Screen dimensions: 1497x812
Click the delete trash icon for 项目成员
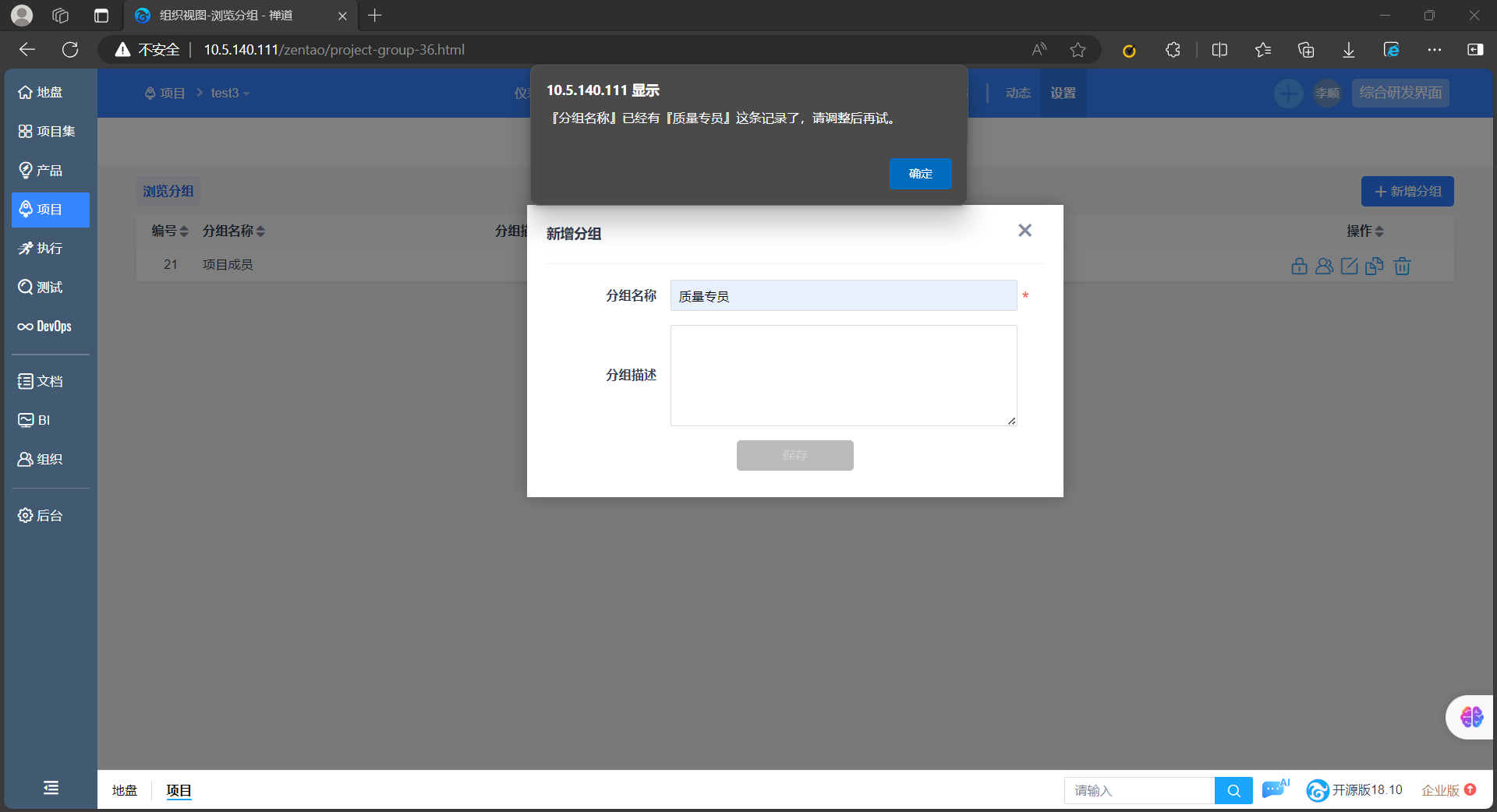[1402, 267]
